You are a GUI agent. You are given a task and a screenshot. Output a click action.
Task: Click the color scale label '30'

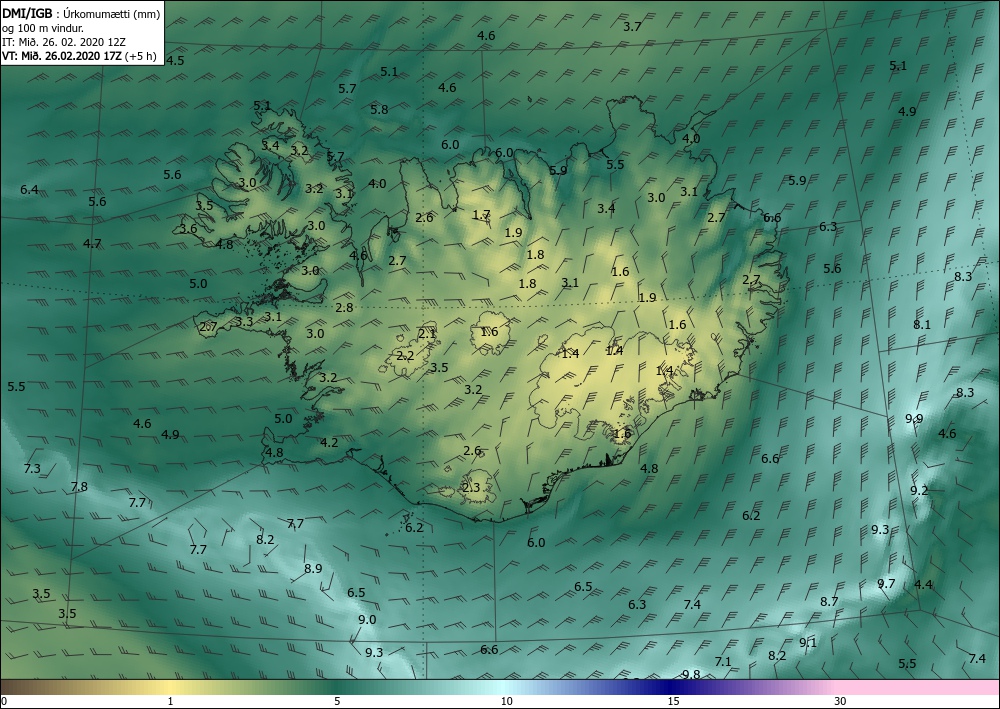(x=841, y=701)
